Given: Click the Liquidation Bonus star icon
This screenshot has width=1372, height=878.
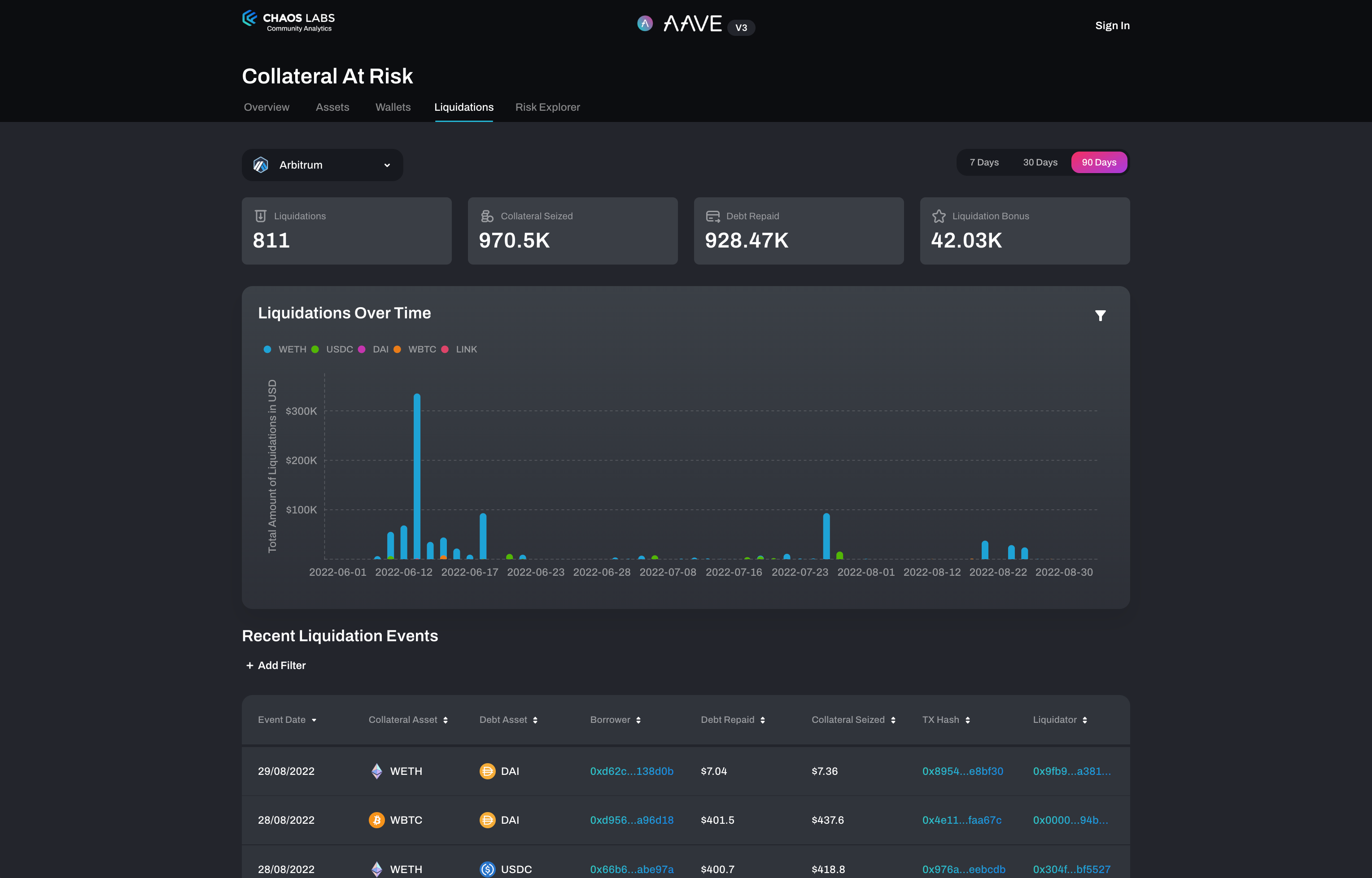Looking at the screenshot, I should click(x=939, y=216).
